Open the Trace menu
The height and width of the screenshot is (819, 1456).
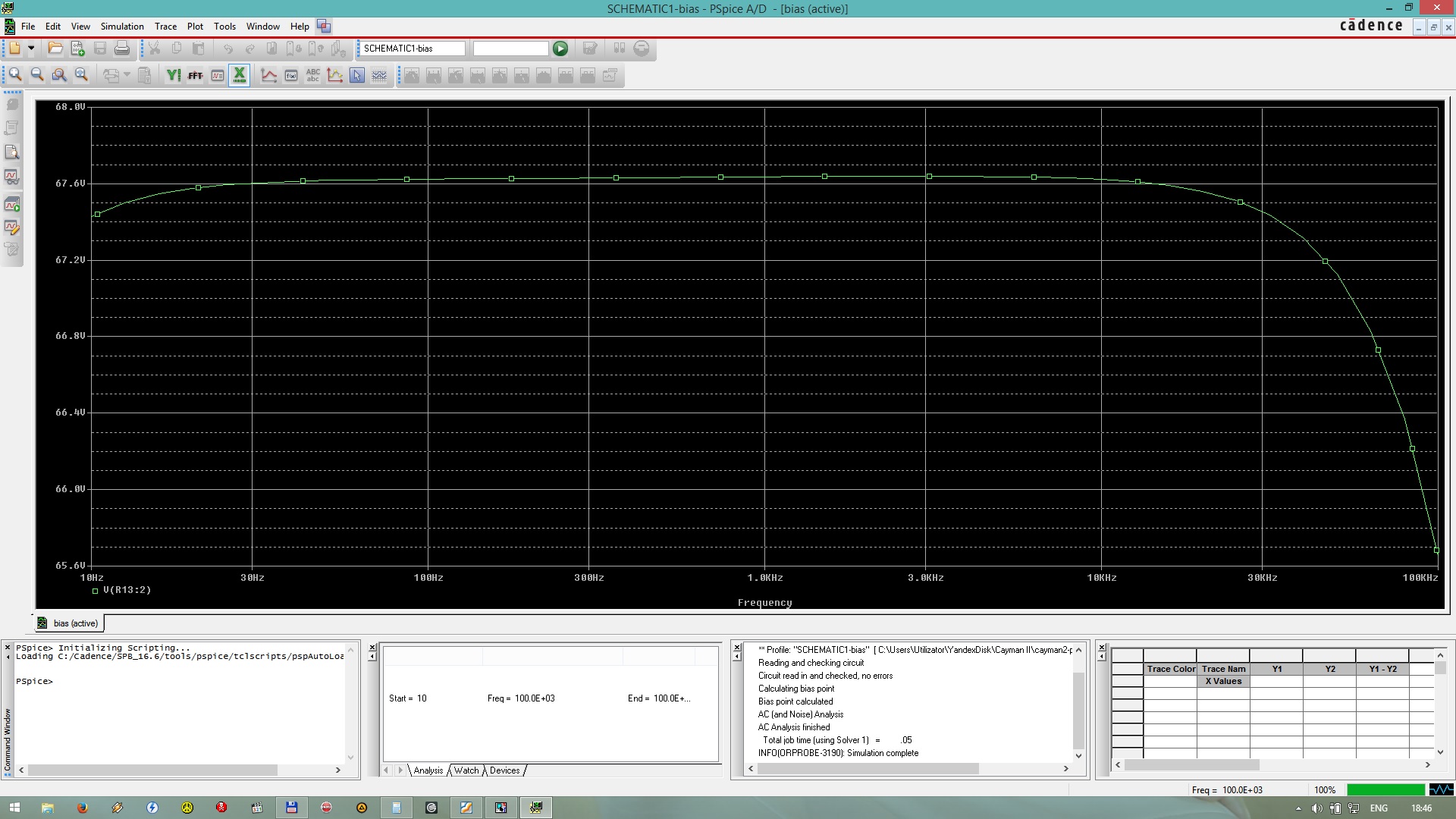pos(165,26)
